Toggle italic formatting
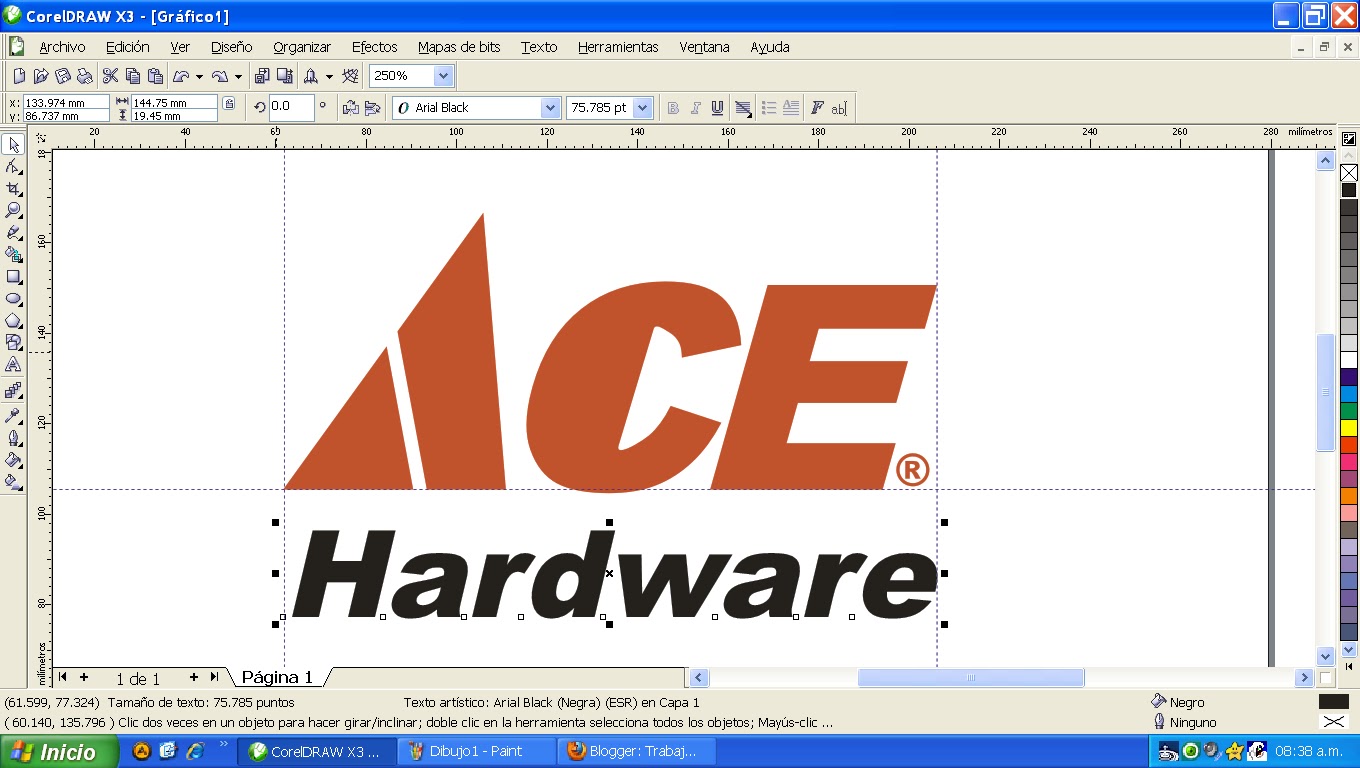Image resolution: width=1360 pixels, height=768 pixels. point(697,107)
